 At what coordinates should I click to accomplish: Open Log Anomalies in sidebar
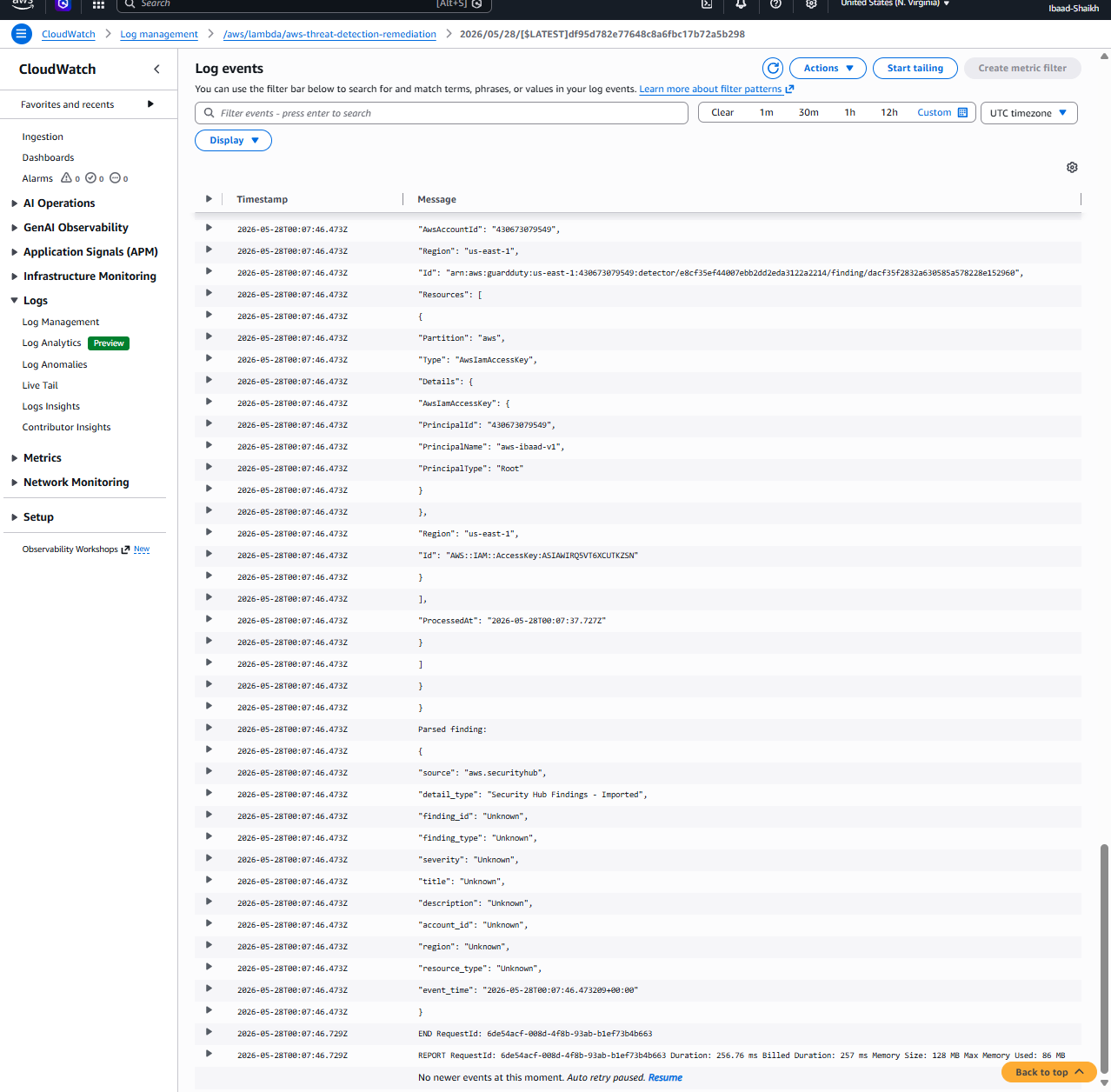click(x=55, y=364)
